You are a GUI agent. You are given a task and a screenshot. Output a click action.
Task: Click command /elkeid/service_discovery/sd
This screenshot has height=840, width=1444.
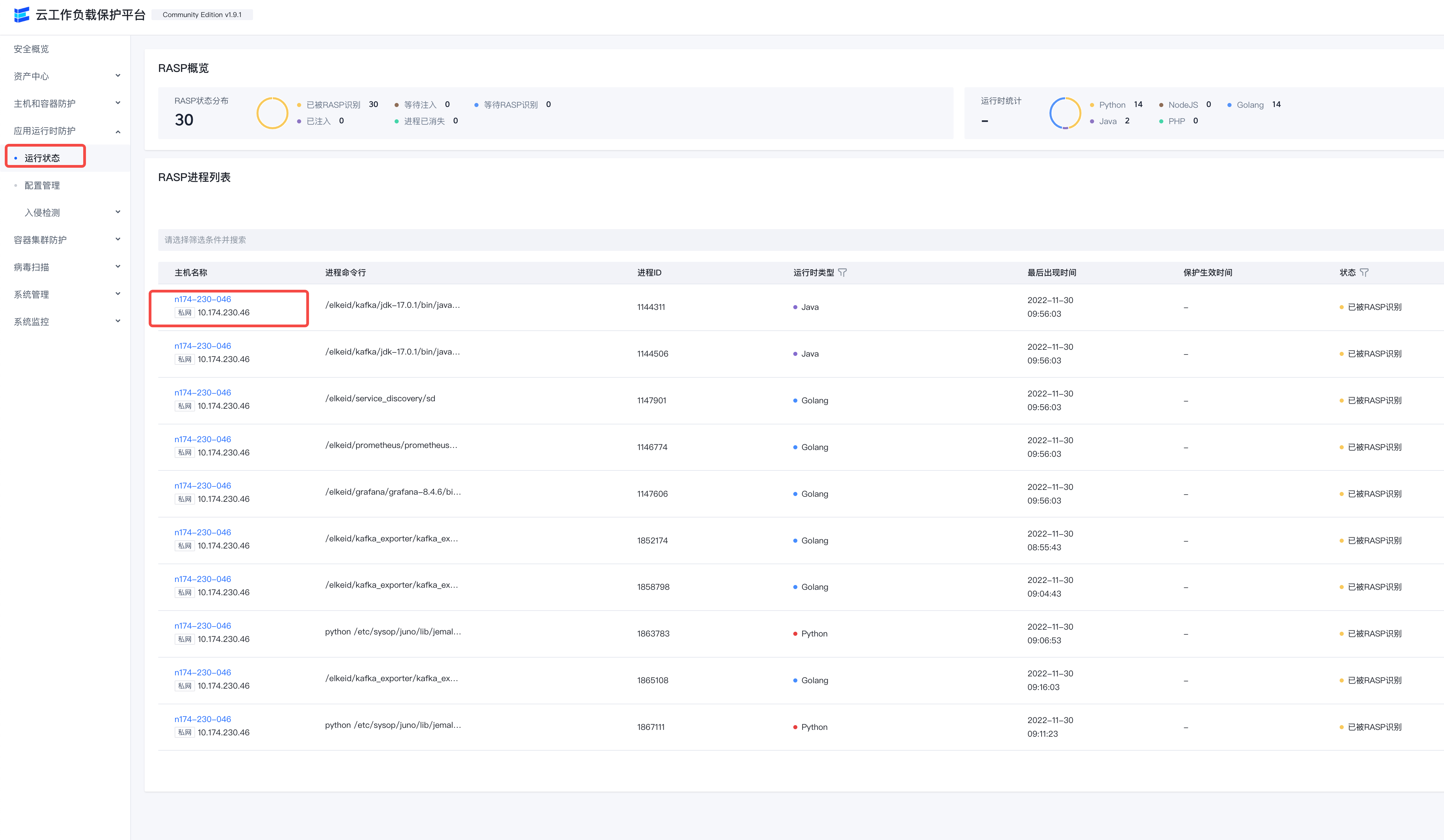[381, 399]
